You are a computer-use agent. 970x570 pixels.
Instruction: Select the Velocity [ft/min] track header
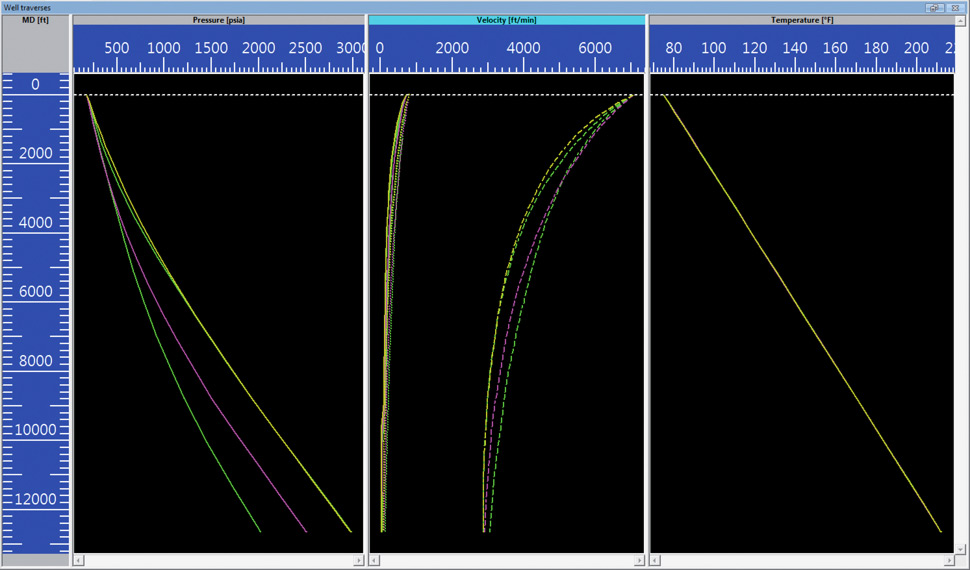click(x=507, y=20)
